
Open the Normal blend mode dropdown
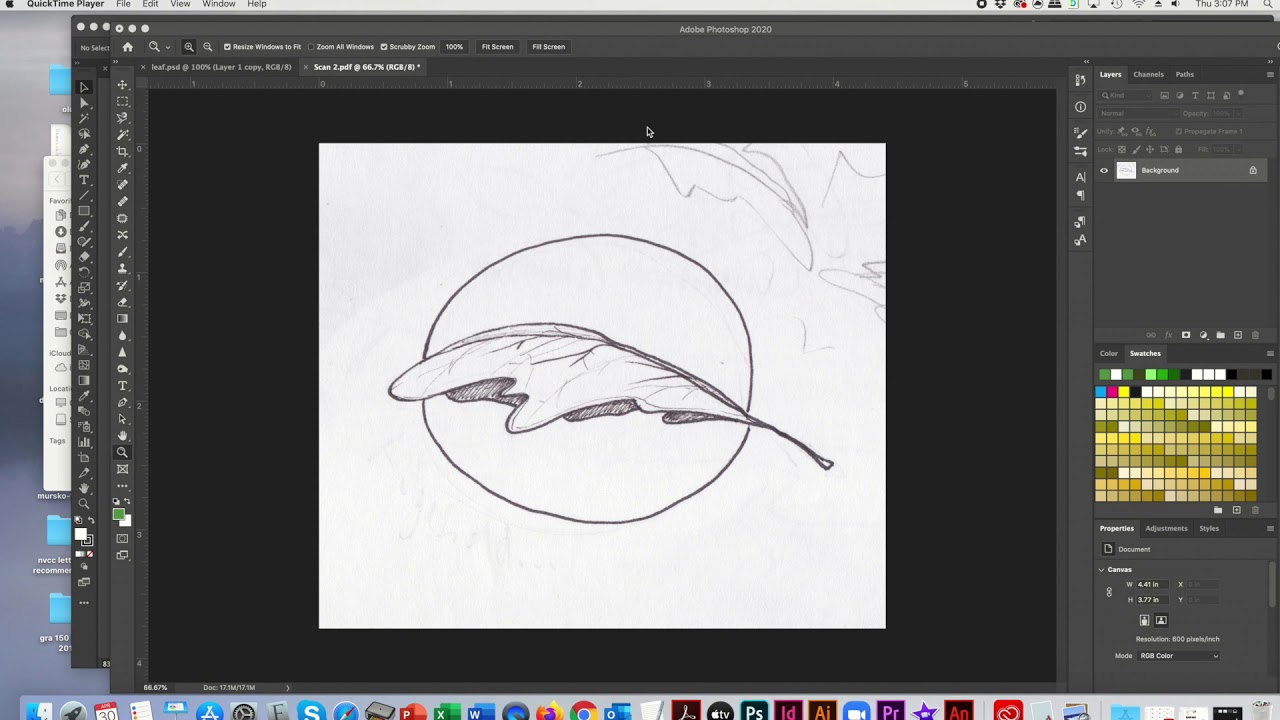click(1137, 113)
